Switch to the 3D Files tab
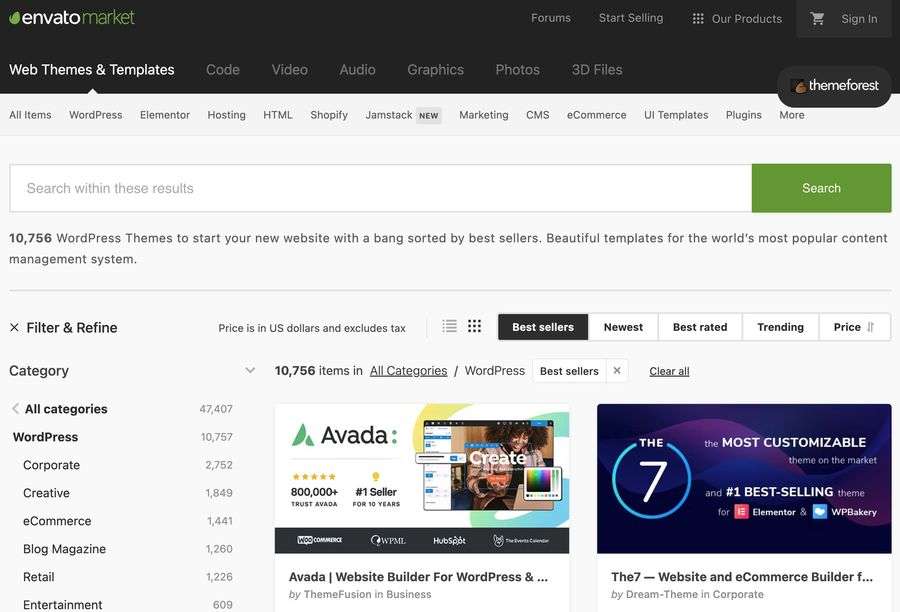The image size is (900, 612). coord(597,69)
